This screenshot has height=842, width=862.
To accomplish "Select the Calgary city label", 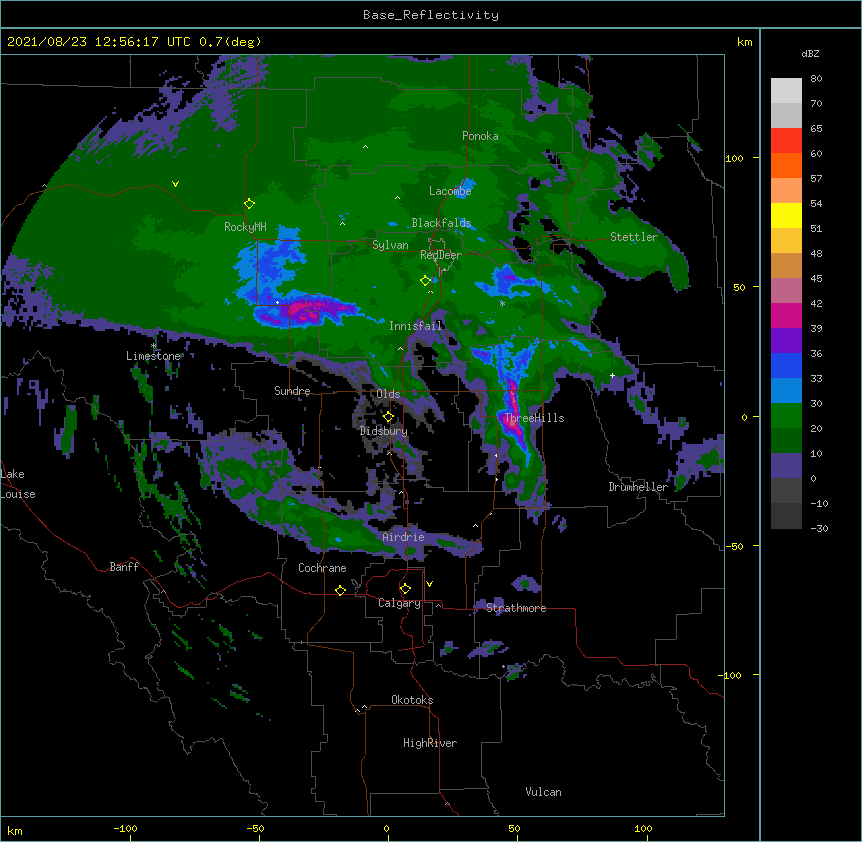I will pos(399,603).
